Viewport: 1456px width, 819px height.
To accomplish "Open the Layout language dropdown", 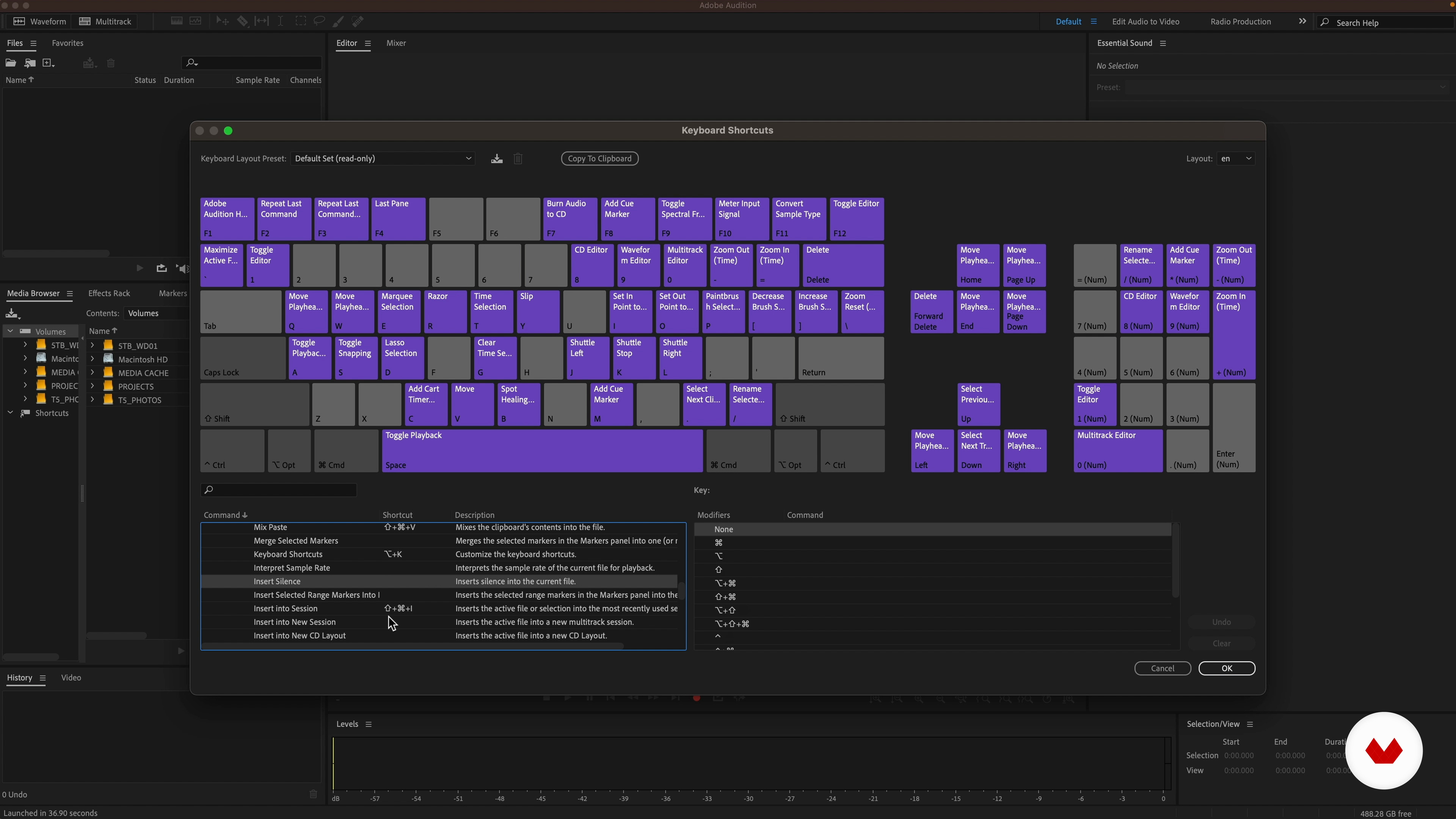I will click(x=1236, y=159).
